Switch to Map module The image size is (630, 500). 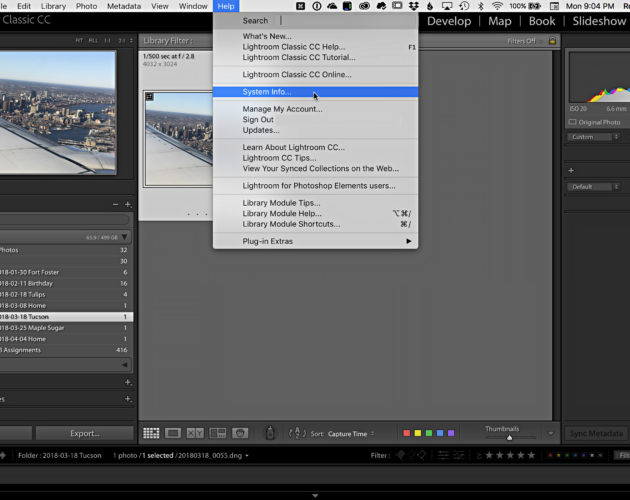(499, 21)
